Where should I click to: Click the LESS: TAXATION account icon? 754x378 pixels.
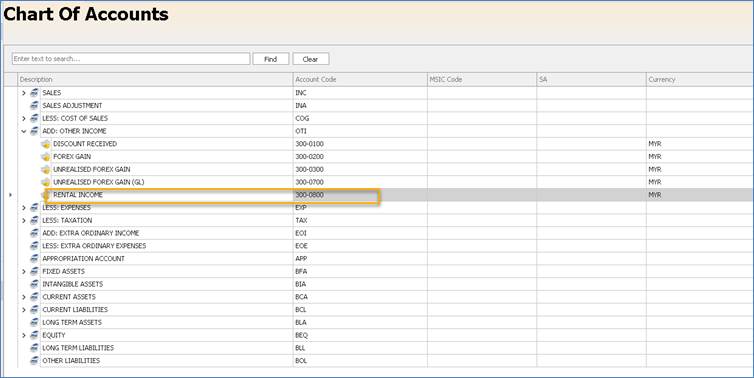(34, 220)
